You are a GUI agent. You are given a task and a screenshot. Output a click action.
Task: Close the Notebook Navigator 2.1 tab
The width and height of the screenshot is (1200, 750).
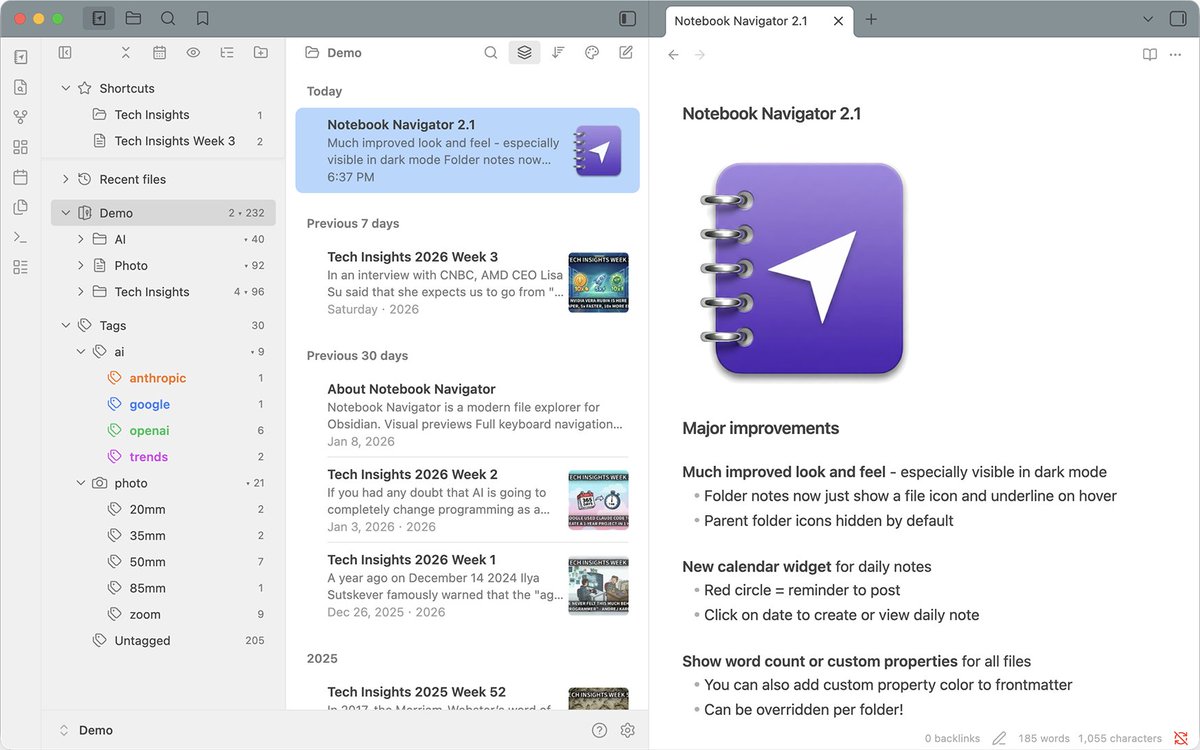pos(838,20)
